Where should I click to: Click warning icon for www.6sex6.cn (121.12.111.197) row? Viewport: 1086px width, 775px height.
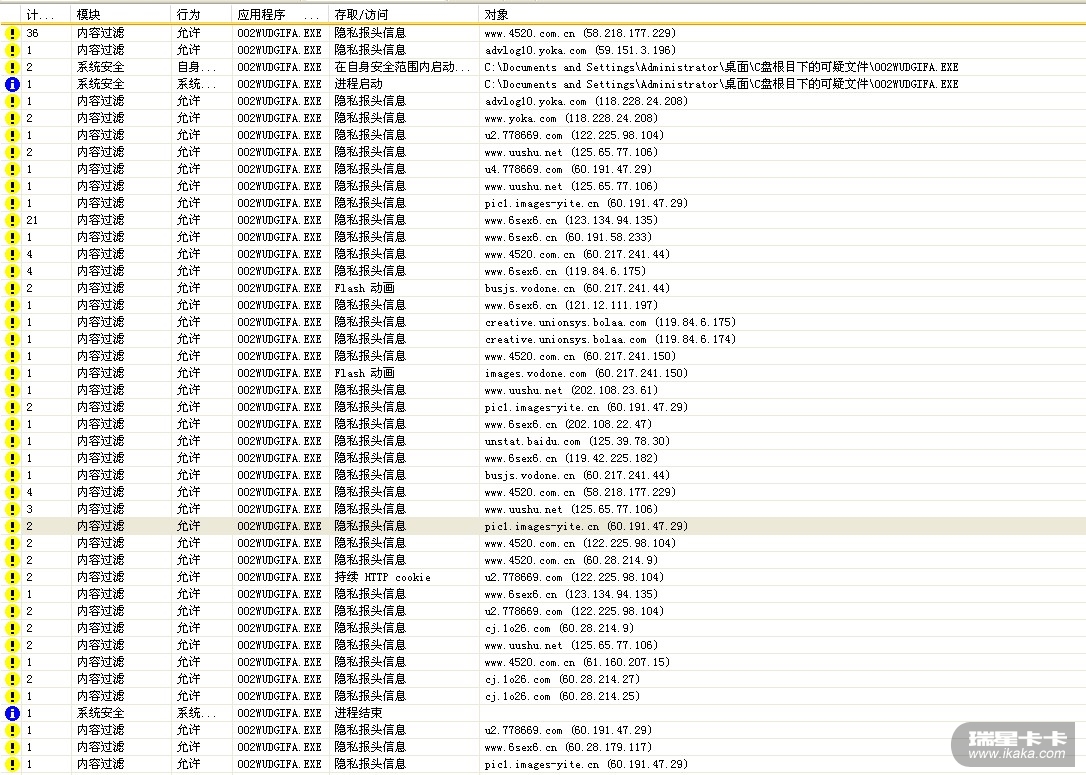[x=12, y=305]
